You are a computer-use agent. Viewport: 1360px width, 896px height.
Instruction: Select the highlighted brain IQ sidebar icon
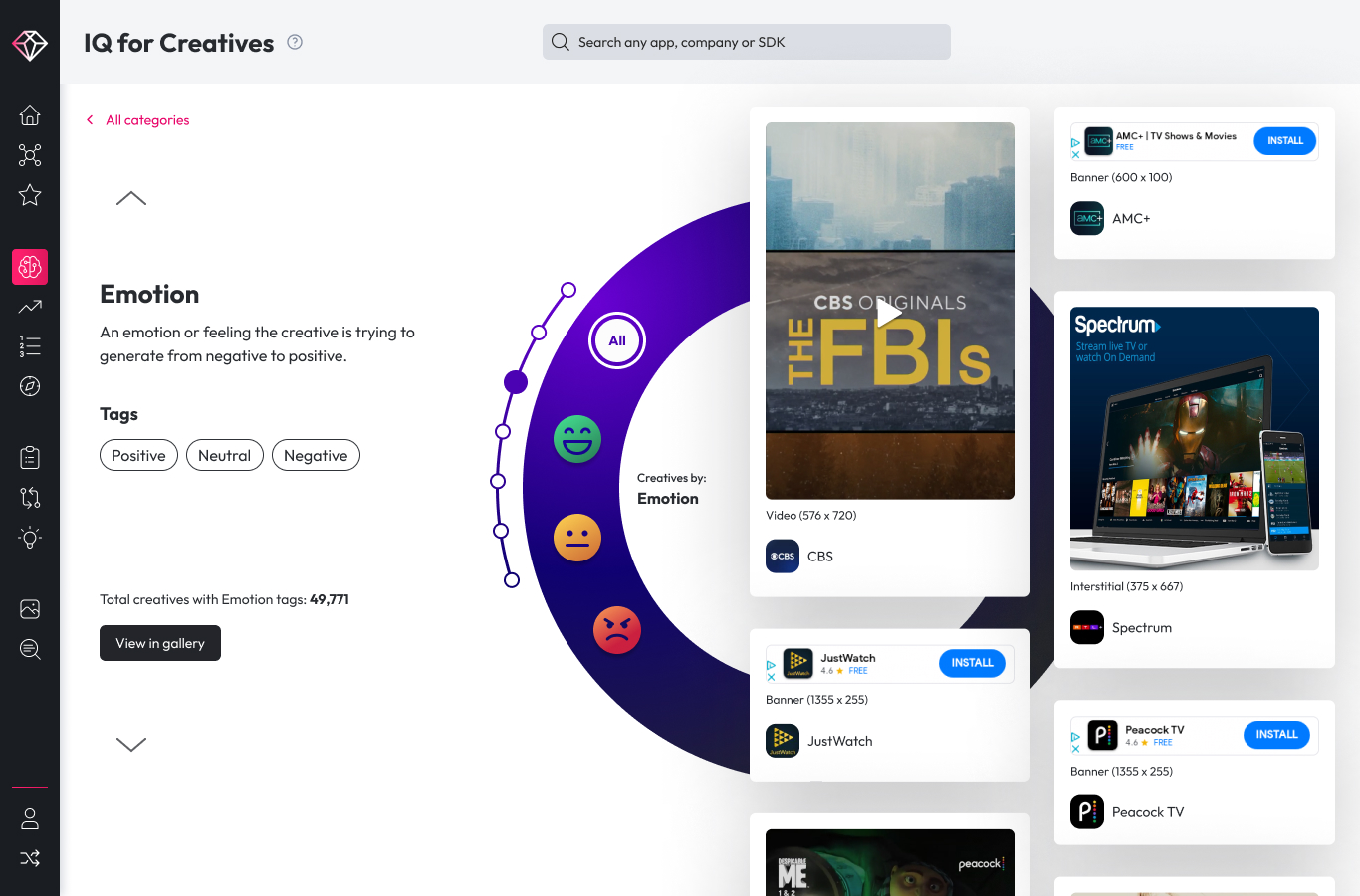[30, 267]
